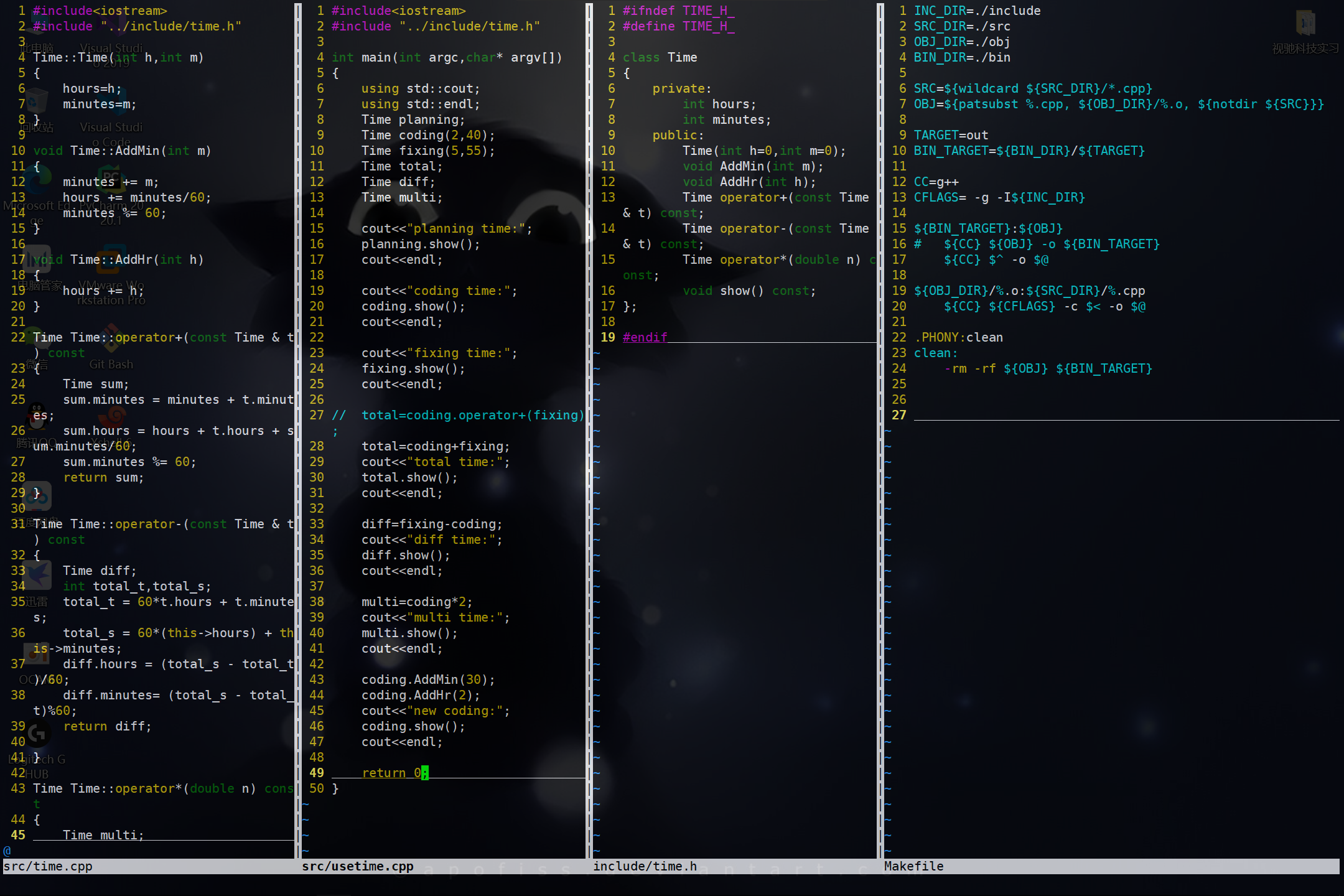Click the Microsoft Edge desktop icon
Viewport: 1344px width, 896px height.
point(37,180)
